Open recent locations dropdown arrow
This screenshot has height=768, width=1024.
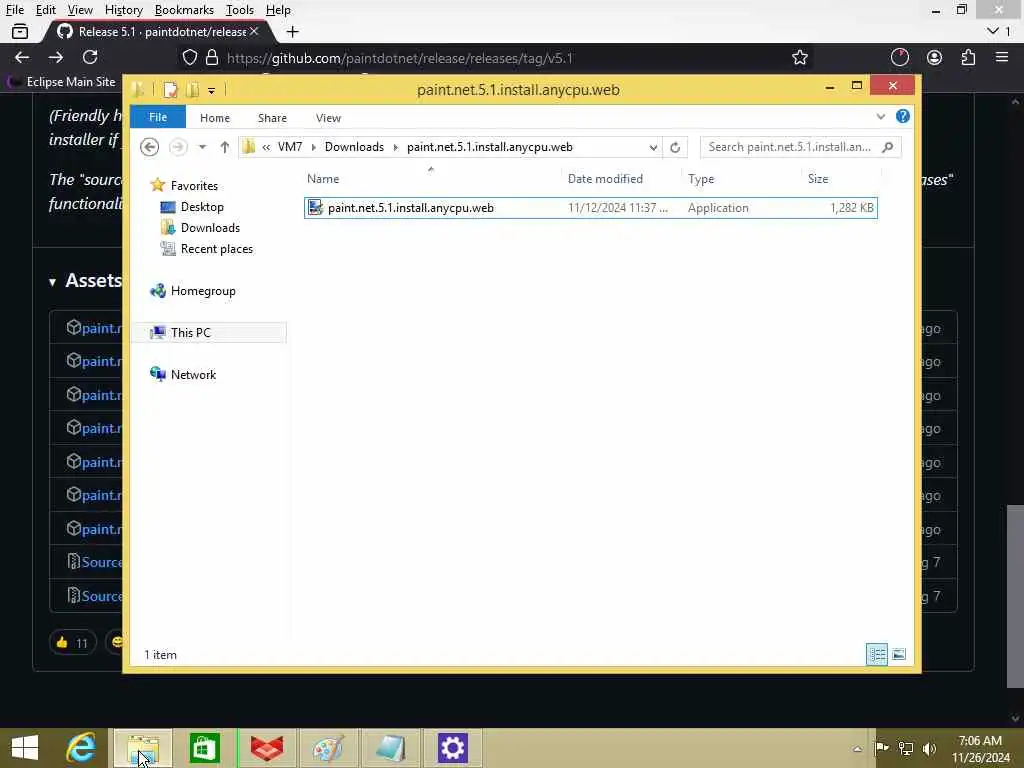(202, 147)
